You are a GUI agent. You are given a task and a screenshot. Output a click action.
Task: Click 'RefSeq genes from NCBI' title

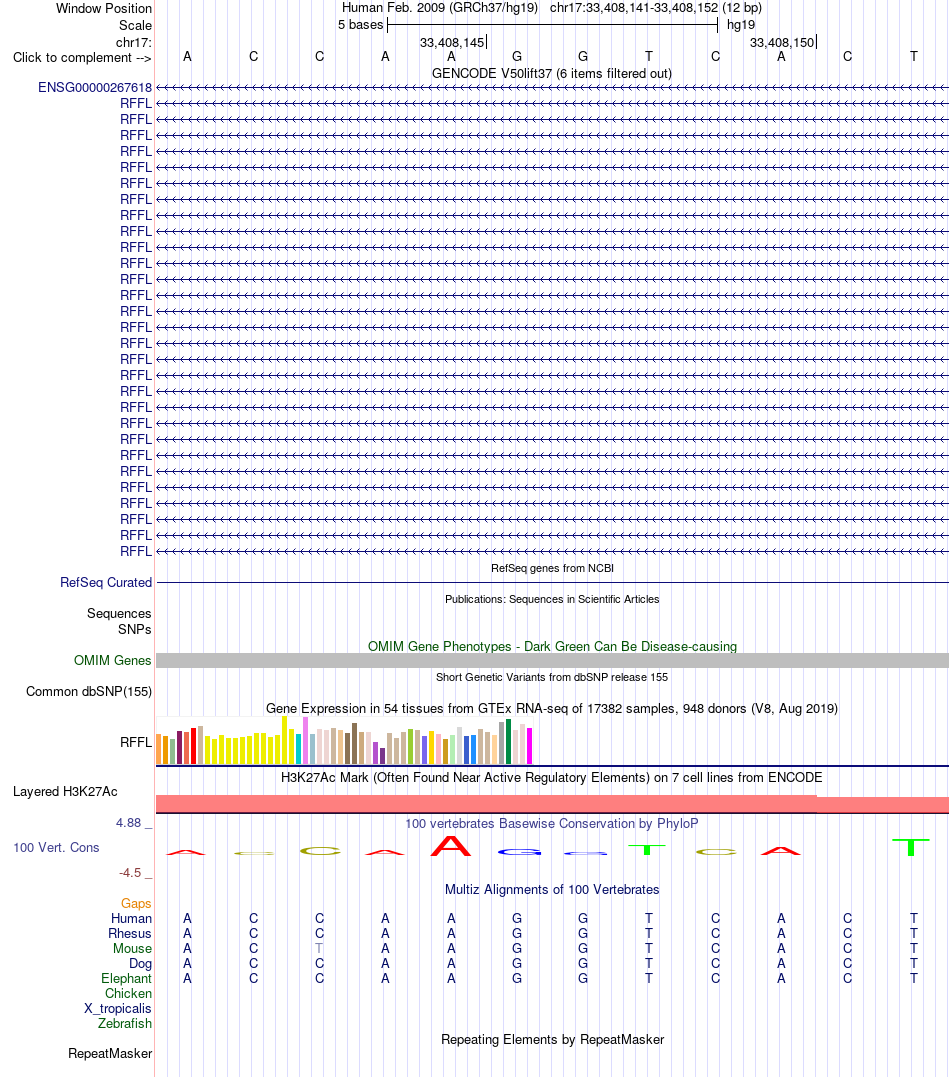coord(552,568)
